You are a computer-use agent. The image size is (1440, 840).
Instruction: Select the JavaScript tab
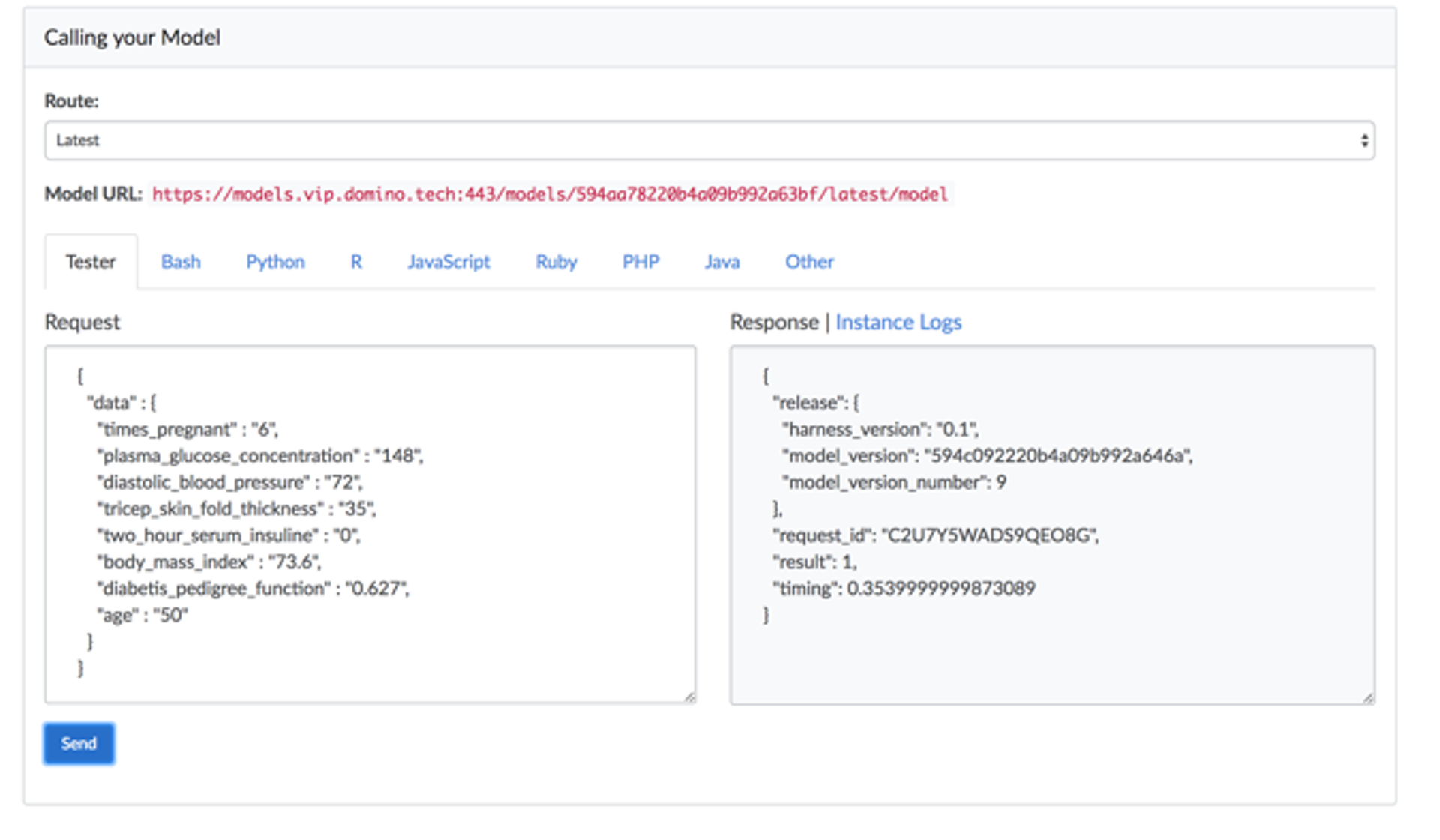click(x=448, y=262)
